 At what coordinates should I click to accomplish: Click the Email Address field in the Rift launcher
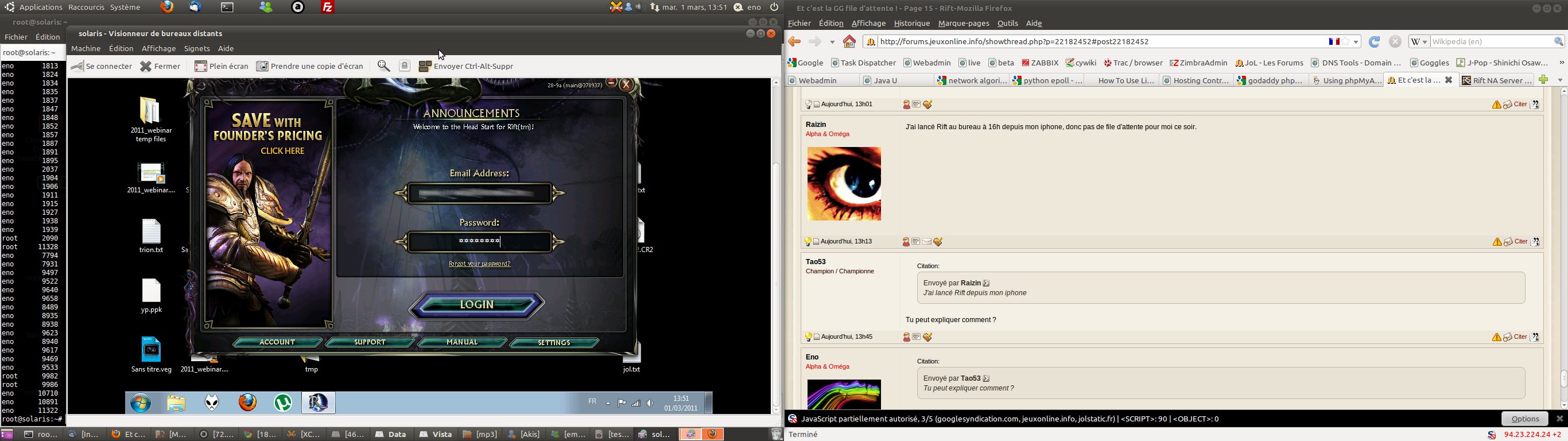[480, 194]
